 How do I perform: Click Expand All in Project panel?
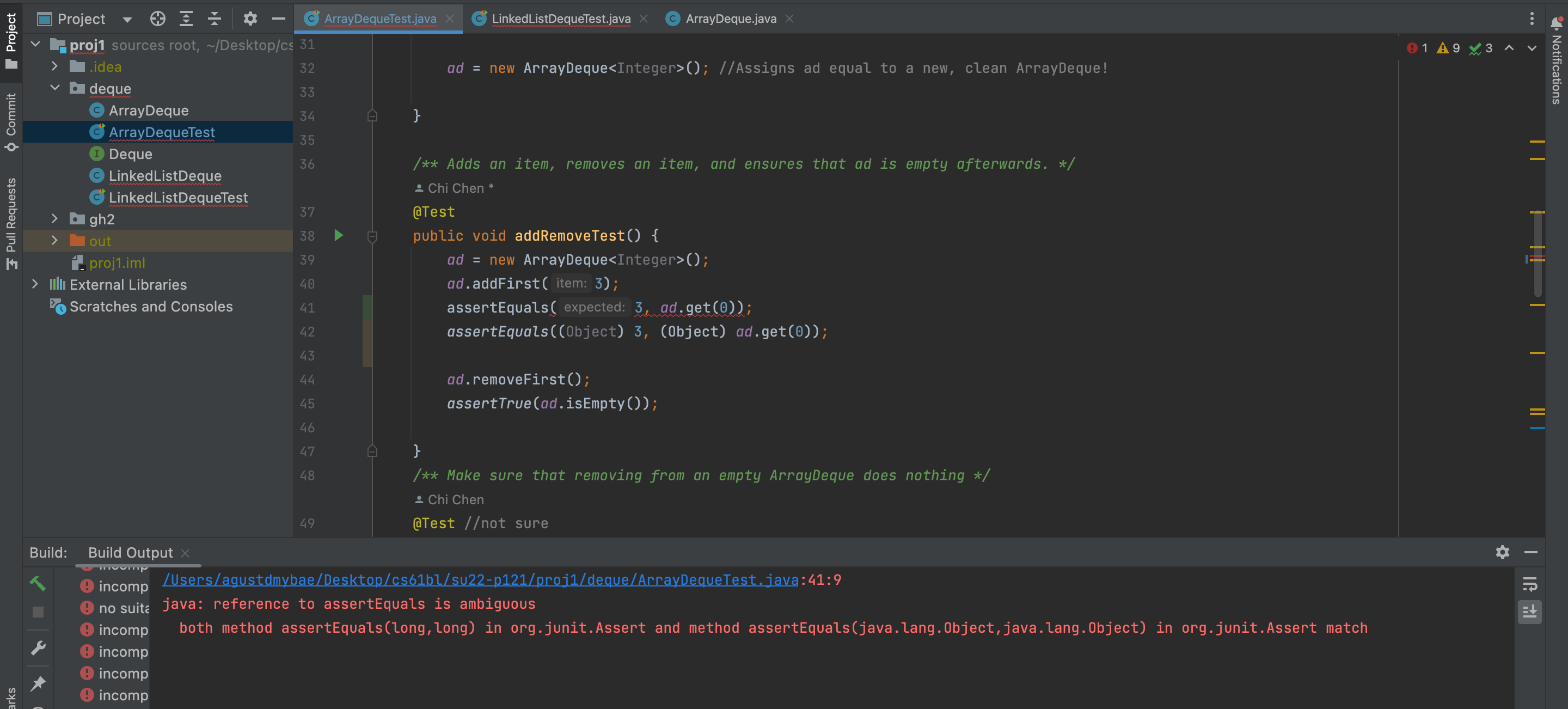(x=186, y=19)
